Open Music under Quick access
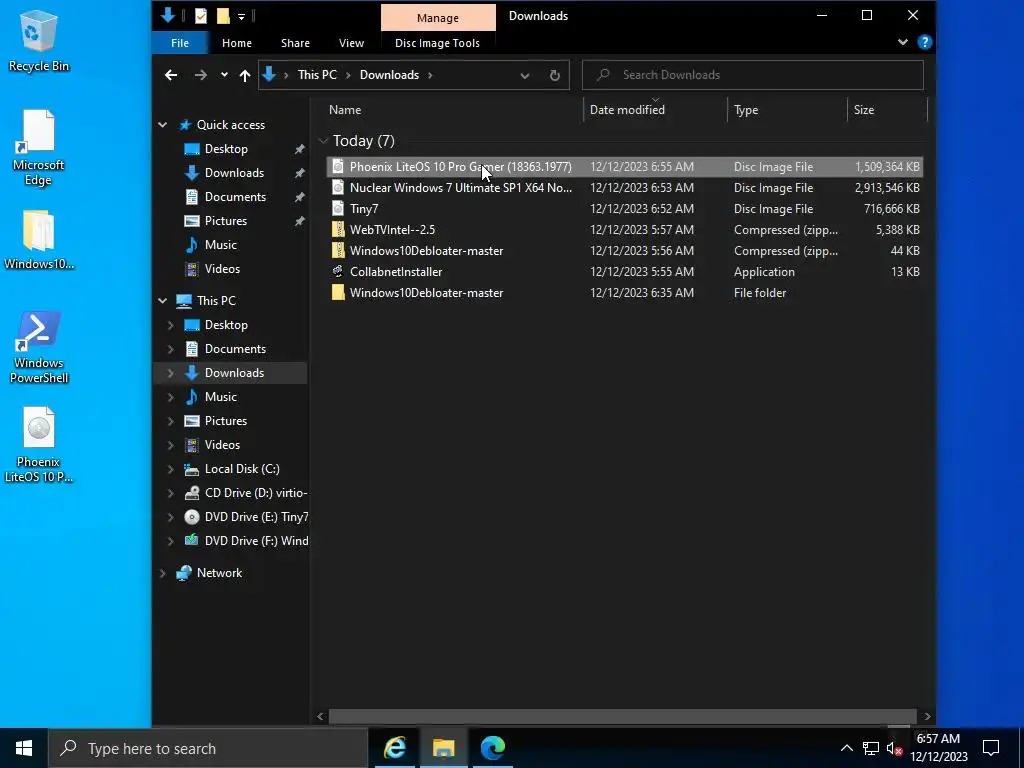The height and width of the screenshot is (768, 1024). pyautogui.click(x=220, y=245)
